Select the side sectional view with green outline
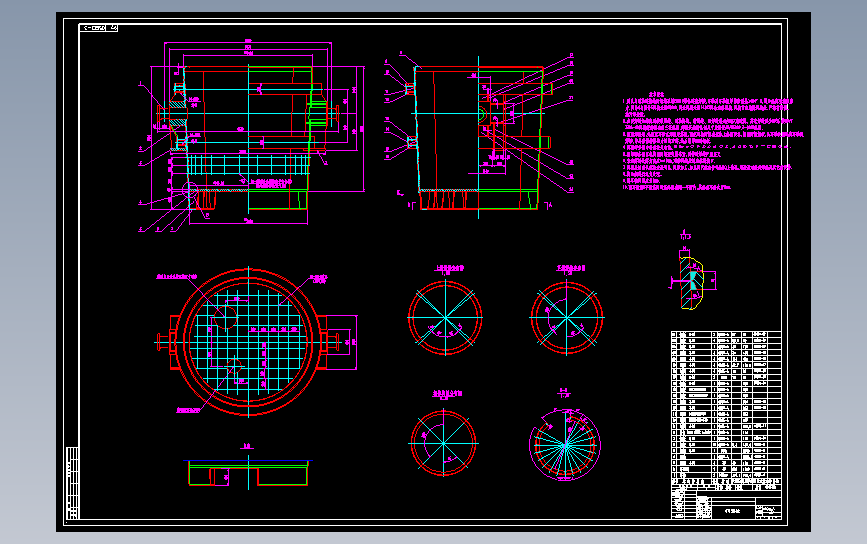867x544 pixels. tap(478, 135)
